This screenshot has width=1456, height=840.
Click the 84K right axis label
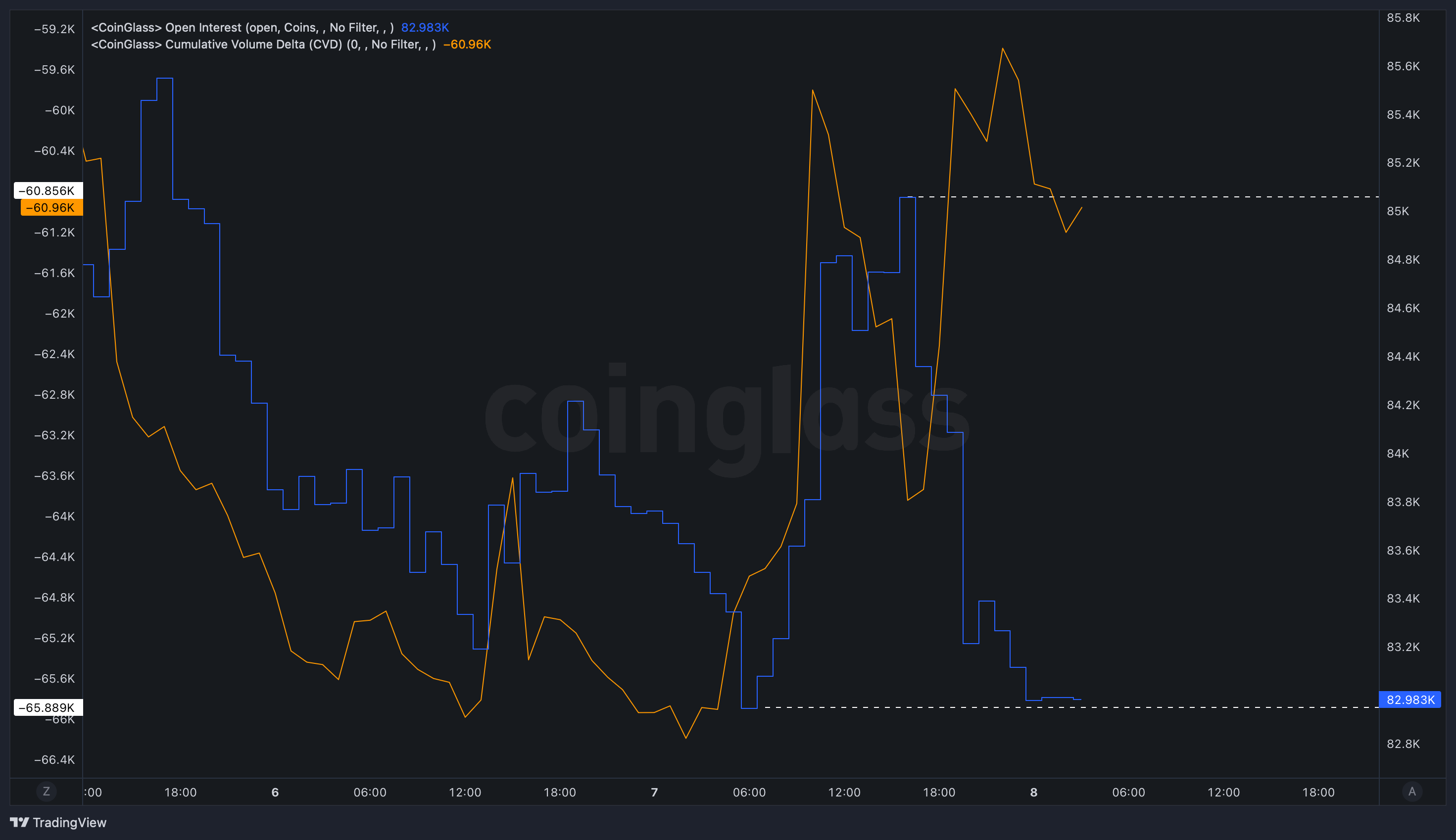point(1398,454)
